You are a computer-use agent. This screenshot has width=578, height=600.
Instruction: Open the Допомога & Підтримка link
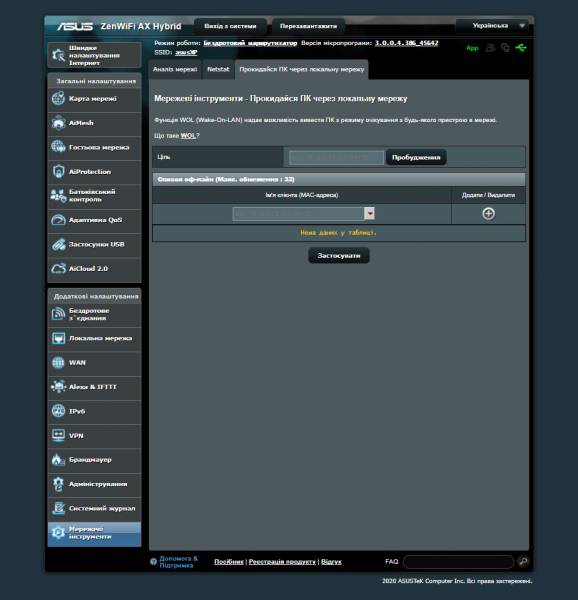pos(178,562)
